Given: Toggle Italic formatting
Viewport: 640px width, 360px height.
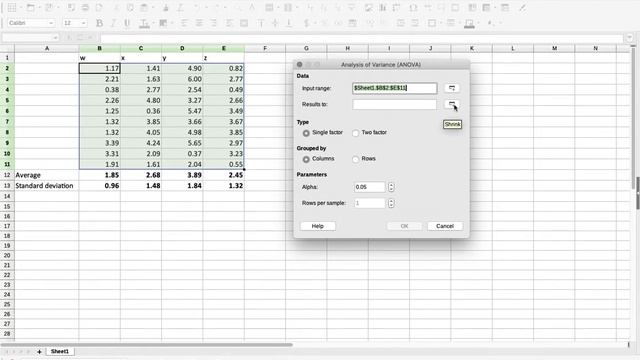Looking at the screenshot, I should click(x=113, y=23).
